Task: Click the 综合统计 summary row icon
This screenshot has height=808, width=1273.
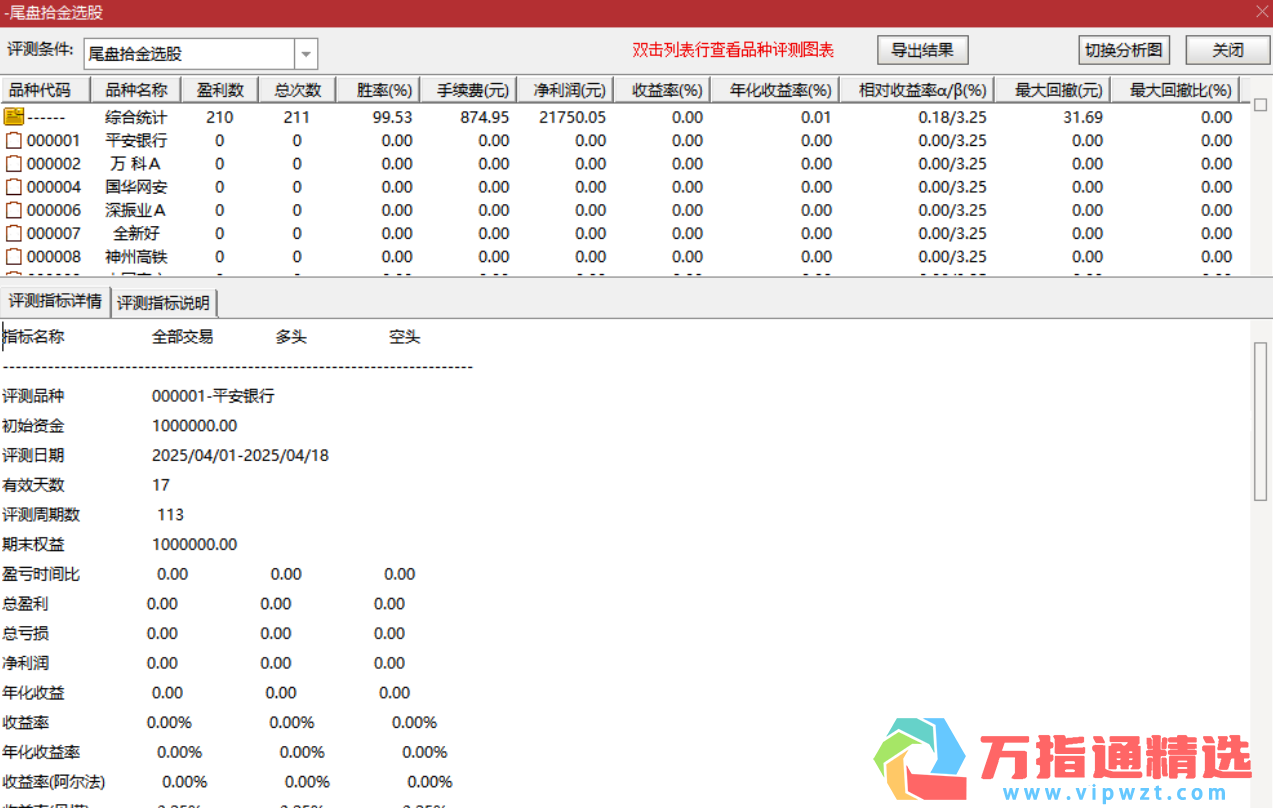Action: coord(14,117)
